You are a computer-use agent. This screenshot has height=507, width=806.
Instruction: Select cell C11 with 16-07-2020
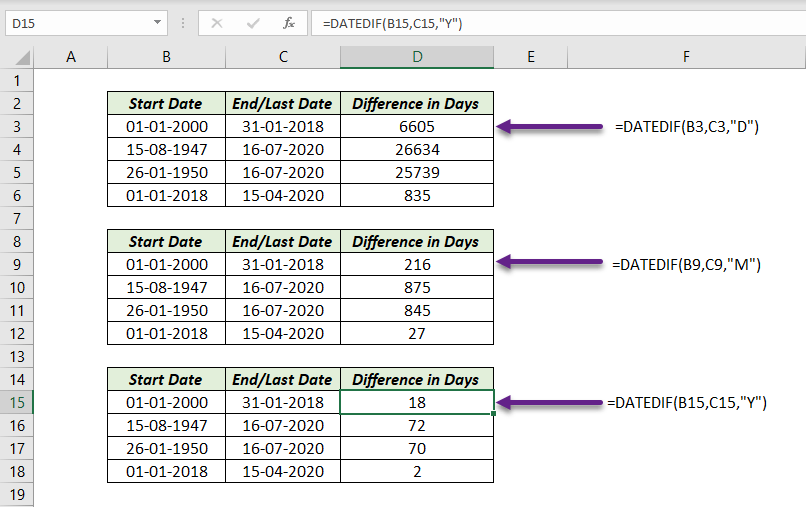tap(283, 310)
